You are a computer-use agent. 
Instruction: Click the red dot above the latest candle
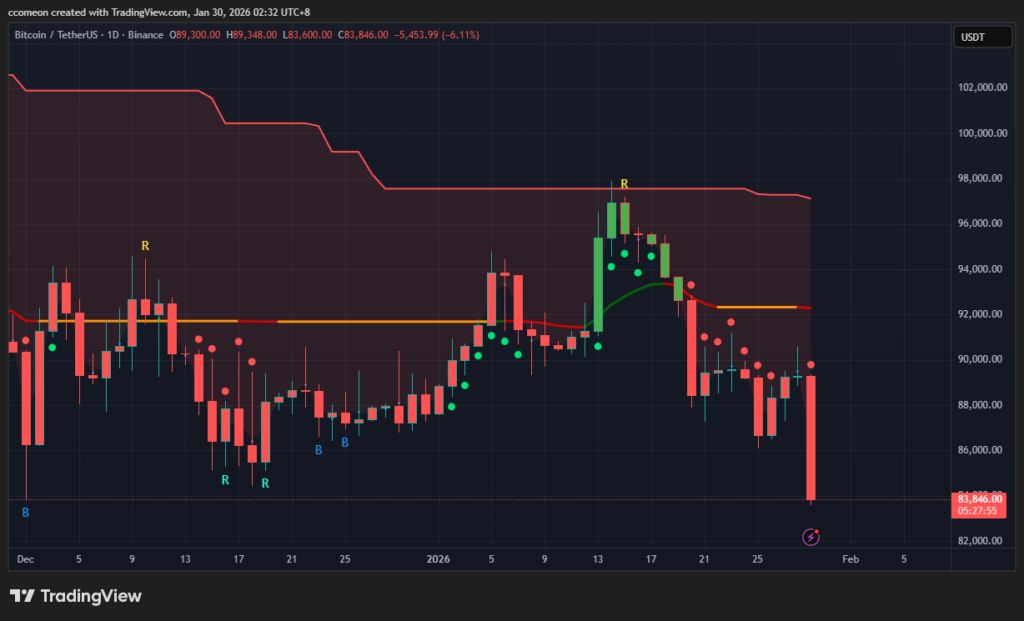click(811, 365)
